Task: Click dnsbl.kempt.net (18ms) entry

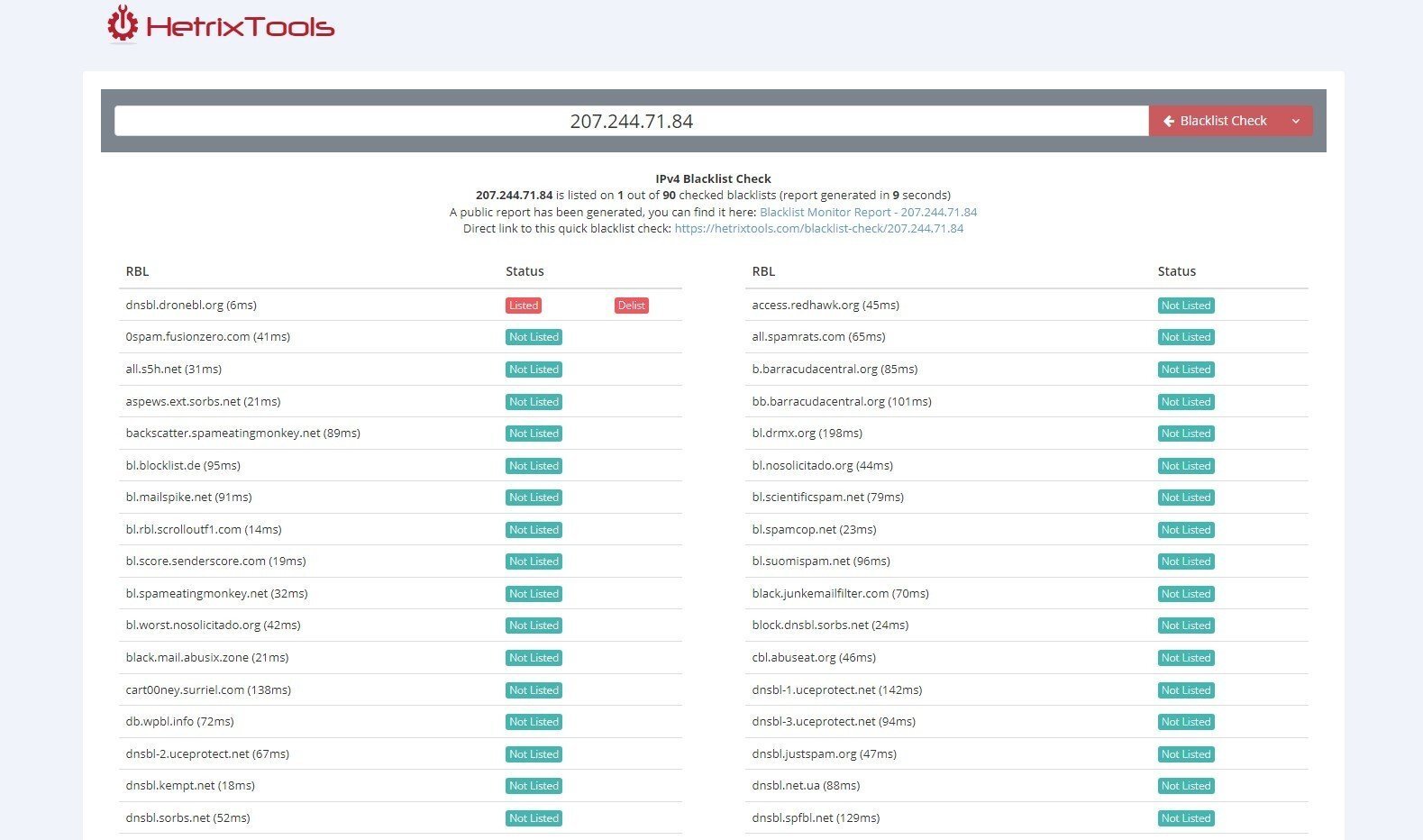Action: pos(190,785)
